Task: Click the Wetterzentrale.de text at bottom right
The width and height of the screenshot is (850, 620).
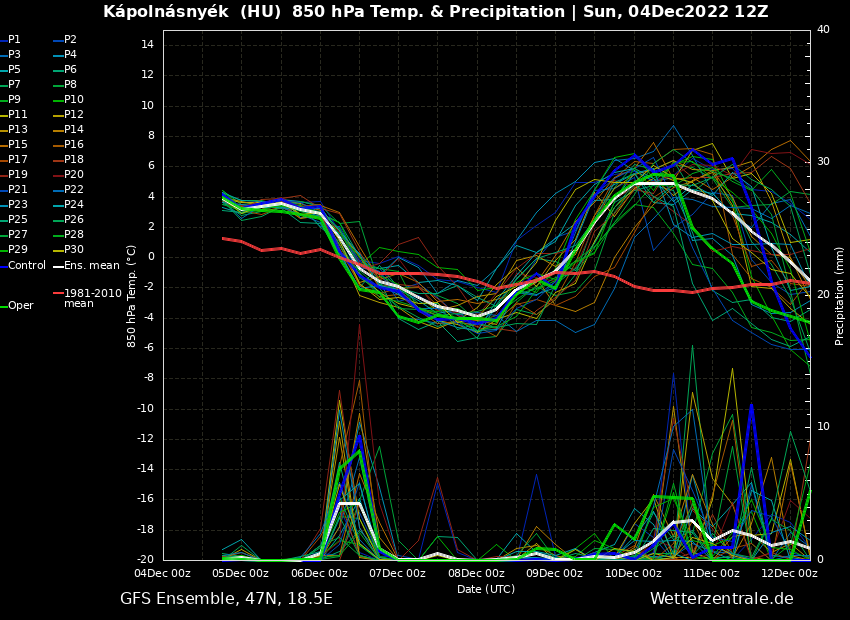Action: pyautogui.click(x=721, y=599)
